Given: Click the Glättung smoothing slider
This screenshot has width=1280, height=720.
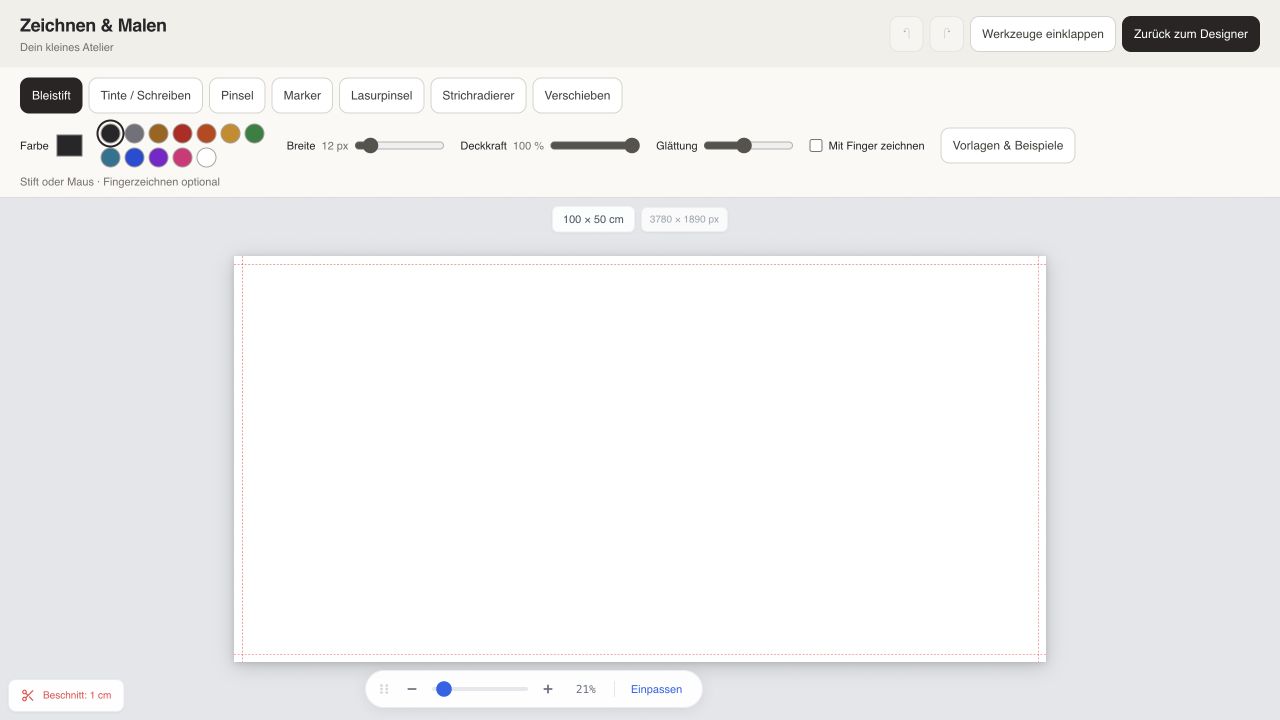Looking at the screenshot, I should [748, 146].
